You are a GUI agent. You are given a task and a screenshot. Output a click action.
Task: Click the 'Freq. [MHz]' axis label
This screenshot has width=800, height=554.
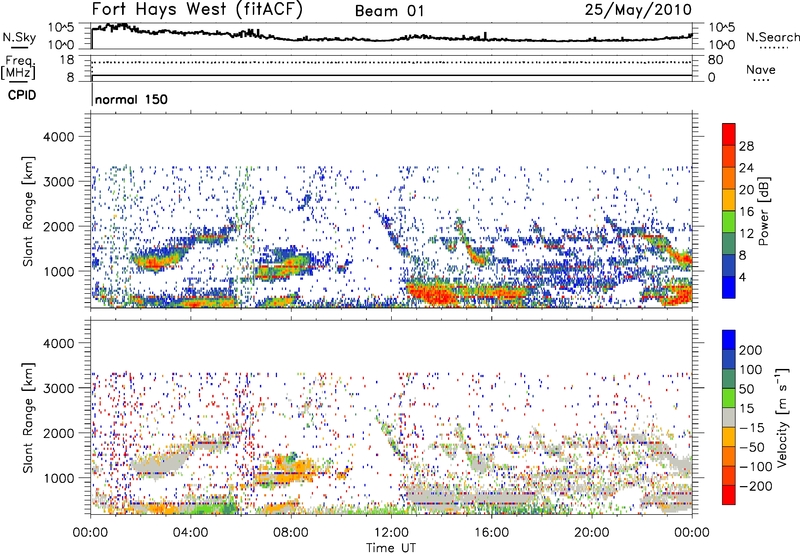(x=18, y=67)
